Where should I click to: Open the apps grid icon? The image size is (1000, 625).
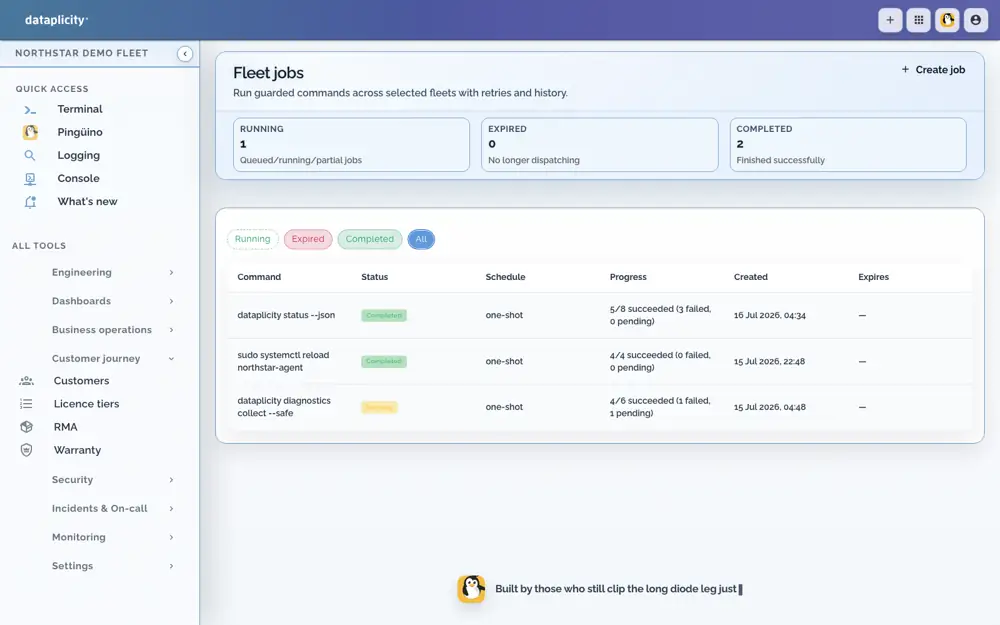coord(918,20)
